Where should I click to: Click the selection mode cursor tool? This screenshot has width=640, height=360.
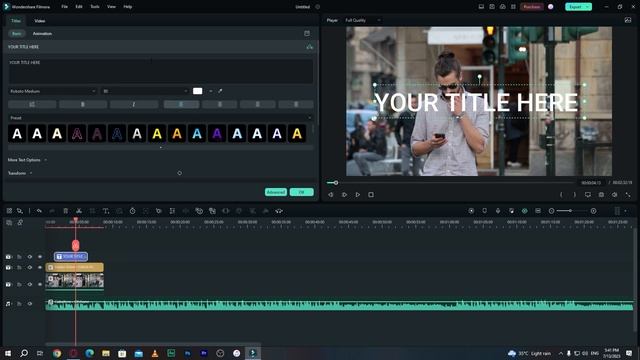pyautogui.click(x=20, y=211)
